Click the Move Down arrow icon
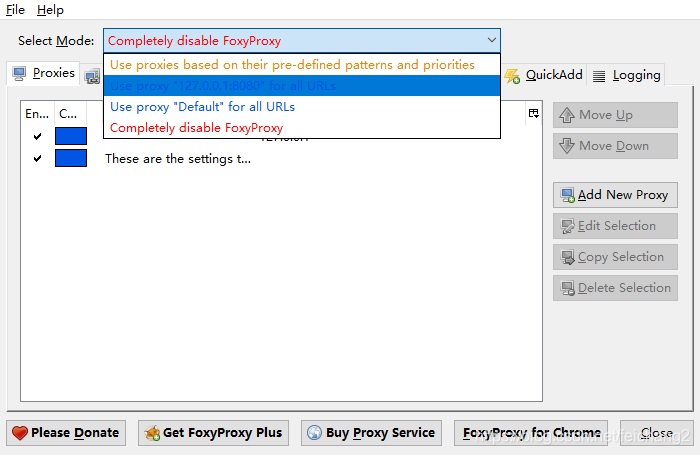This screenshot has height=455, width=700. pos(567,146)
